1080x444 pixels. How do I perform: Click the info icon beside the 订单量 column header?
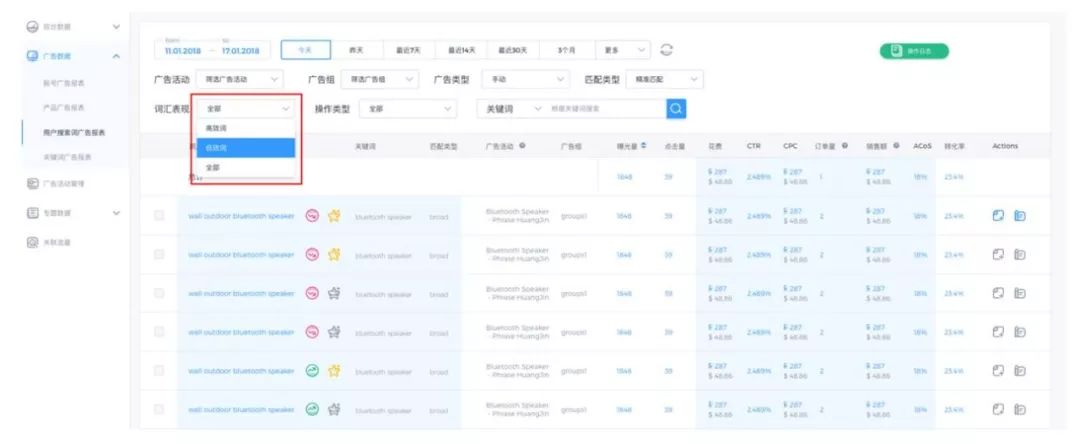point(844,146)
